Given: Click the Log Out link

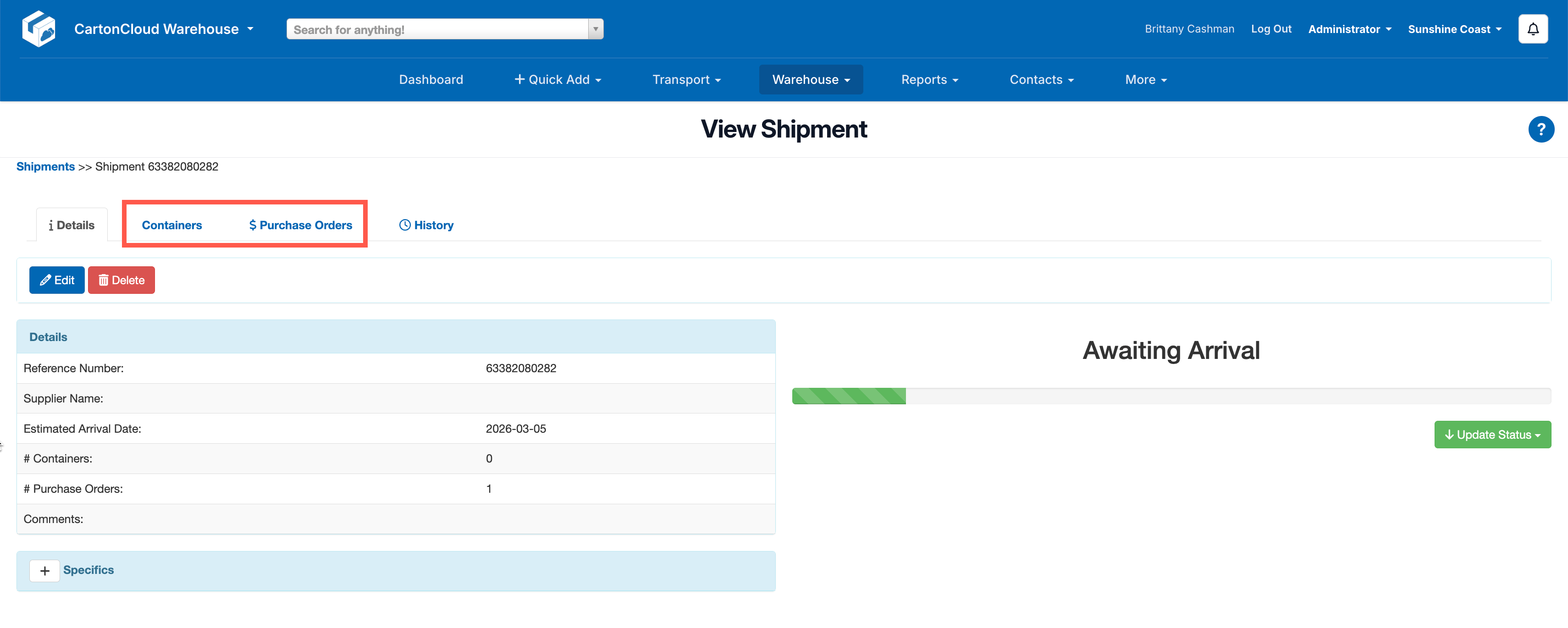Looking at the screenshot, I should [x=1270, y=28].
